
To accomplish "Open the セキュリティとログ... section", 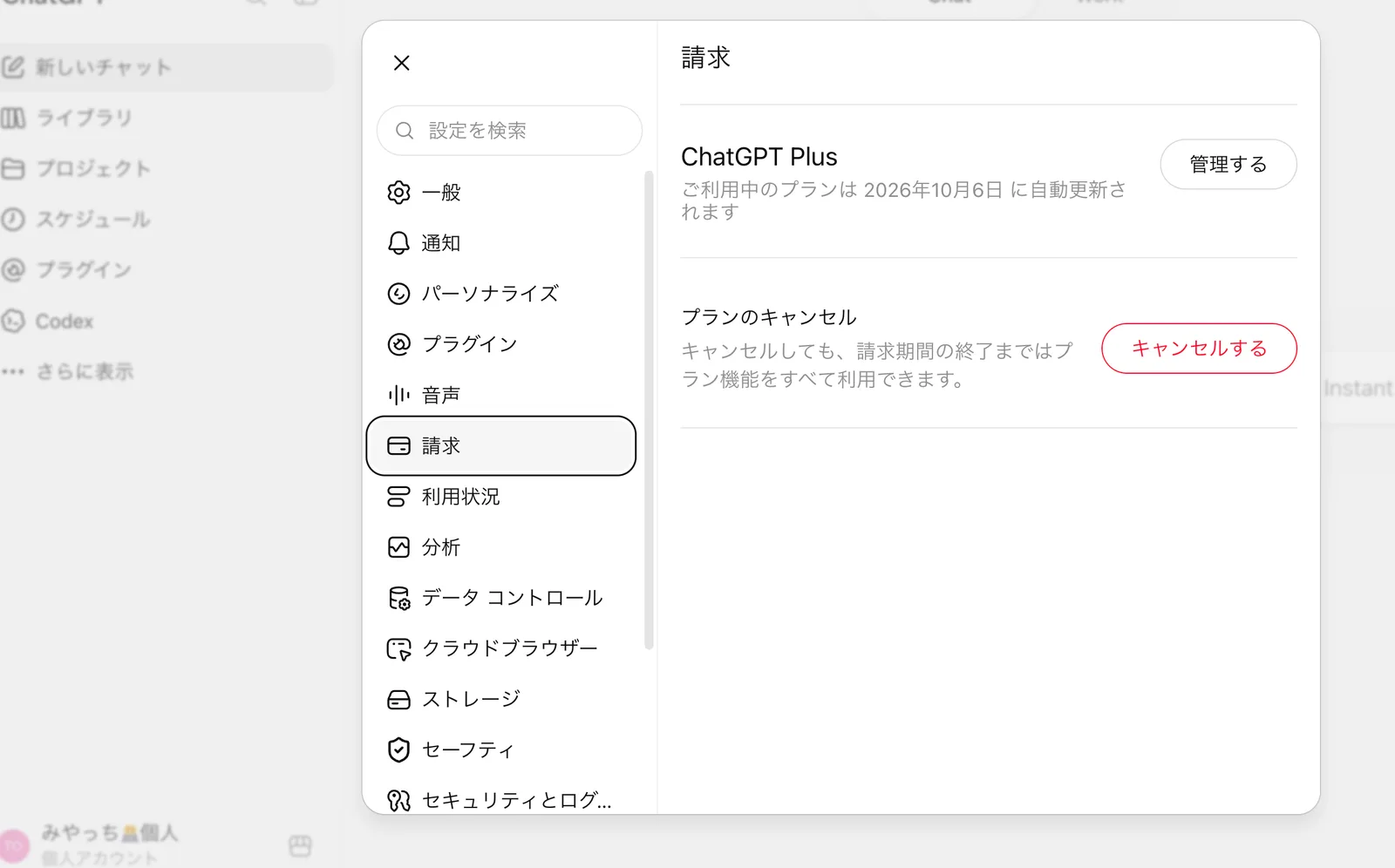I will (501, 800).
